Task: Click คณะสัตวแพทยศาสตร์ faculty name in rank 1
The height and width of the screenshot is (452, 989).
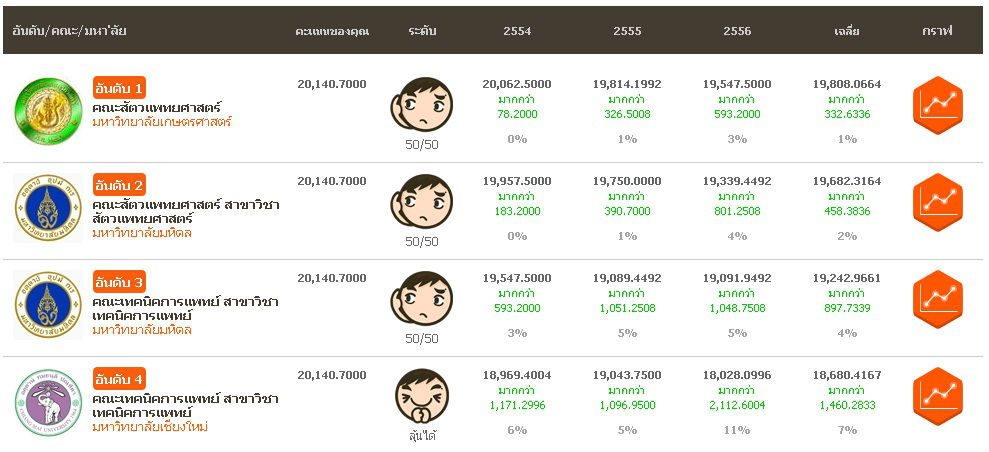Action: click(x=157, y=107)
